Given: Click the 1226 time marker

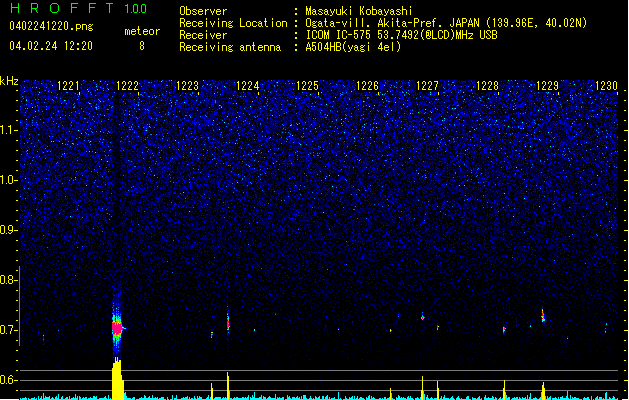Looking at the screenshot, I should point(367,85).
